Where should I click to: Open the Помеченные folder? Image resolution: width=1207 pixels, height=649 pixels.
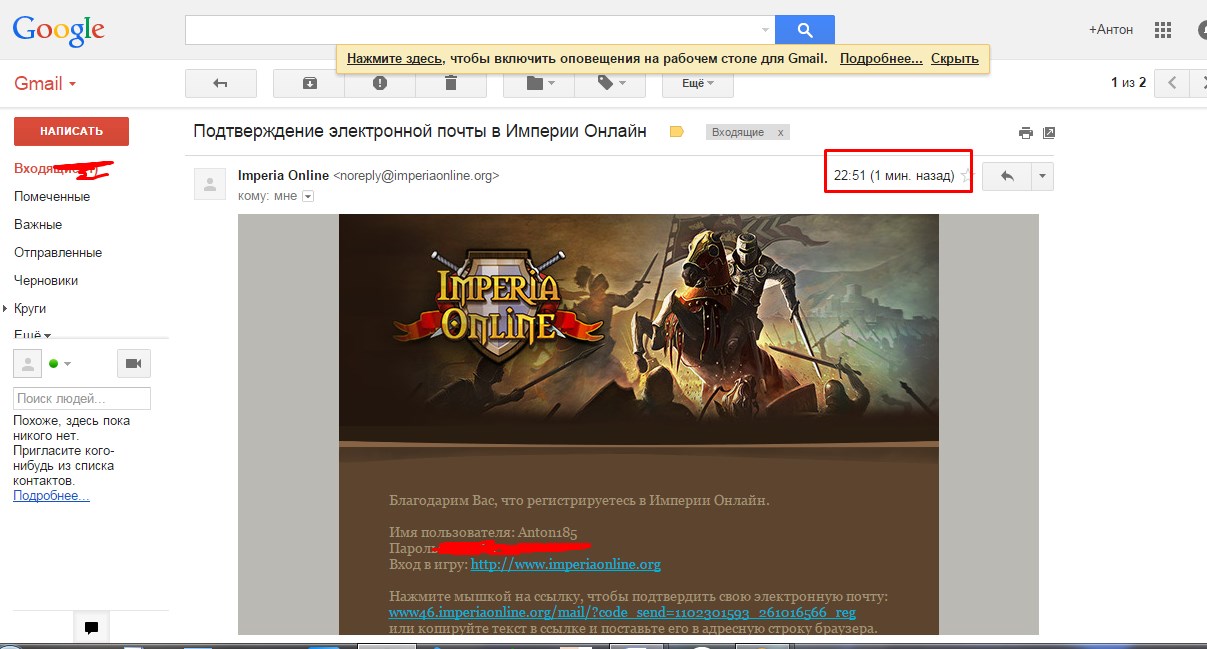tap(52, 196)
